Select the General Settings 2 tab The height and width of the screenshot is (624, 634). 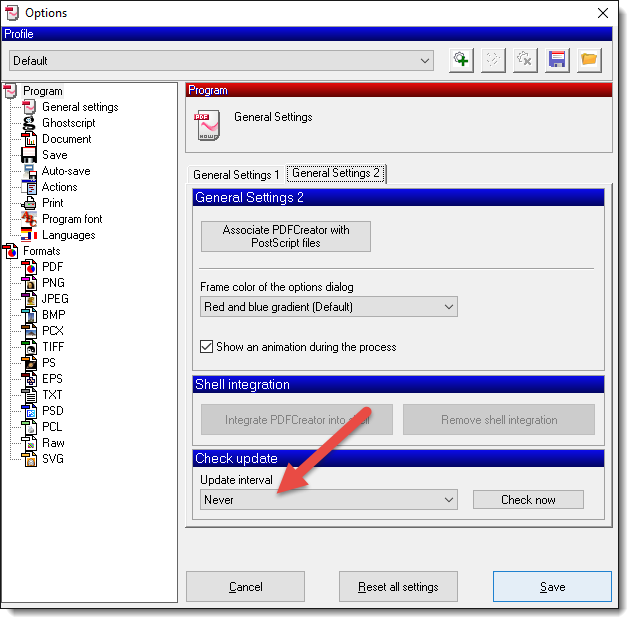tap(336, 173)
